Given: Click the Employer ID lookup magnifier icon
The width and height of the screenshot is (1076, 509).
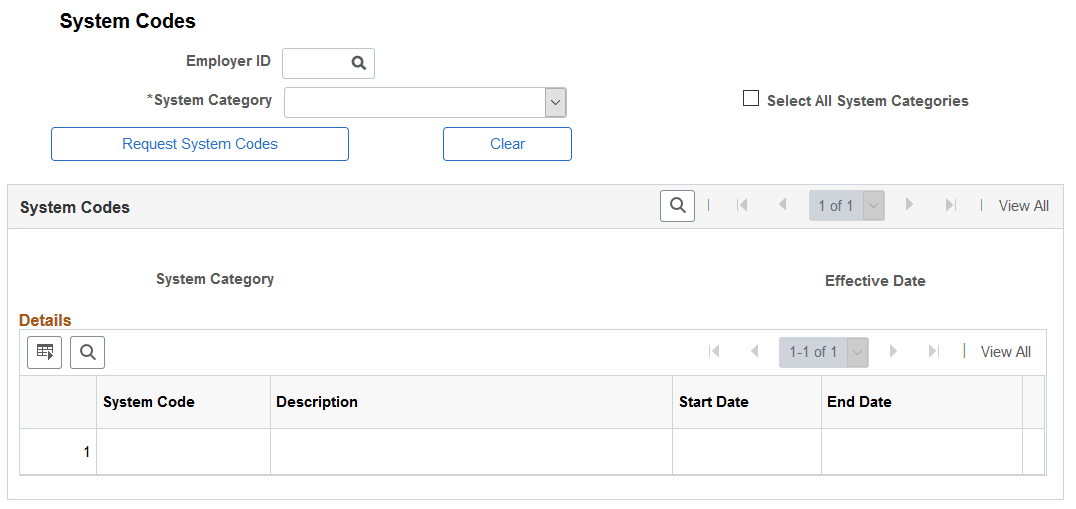Looking at the screenshot, I should (359, 63).
